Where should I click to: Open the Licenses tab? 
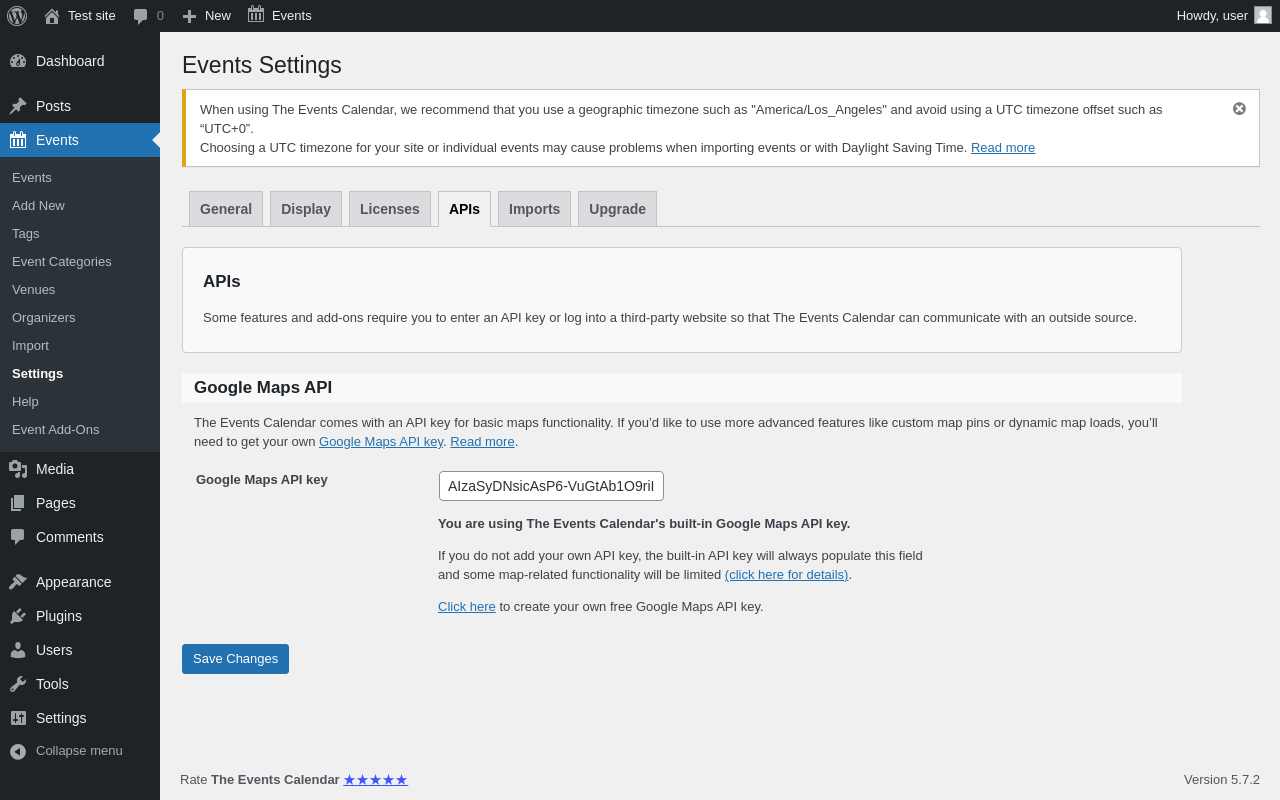tap(390, 209)
